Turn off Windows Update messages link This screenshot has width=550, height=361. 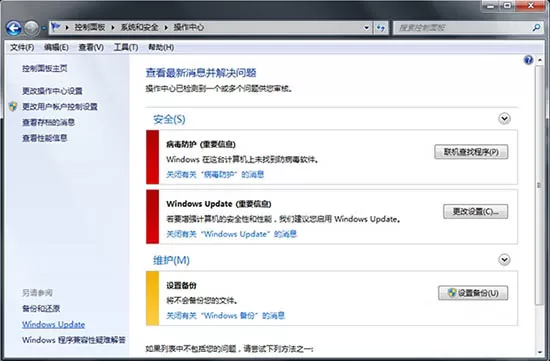pos(232,234)
